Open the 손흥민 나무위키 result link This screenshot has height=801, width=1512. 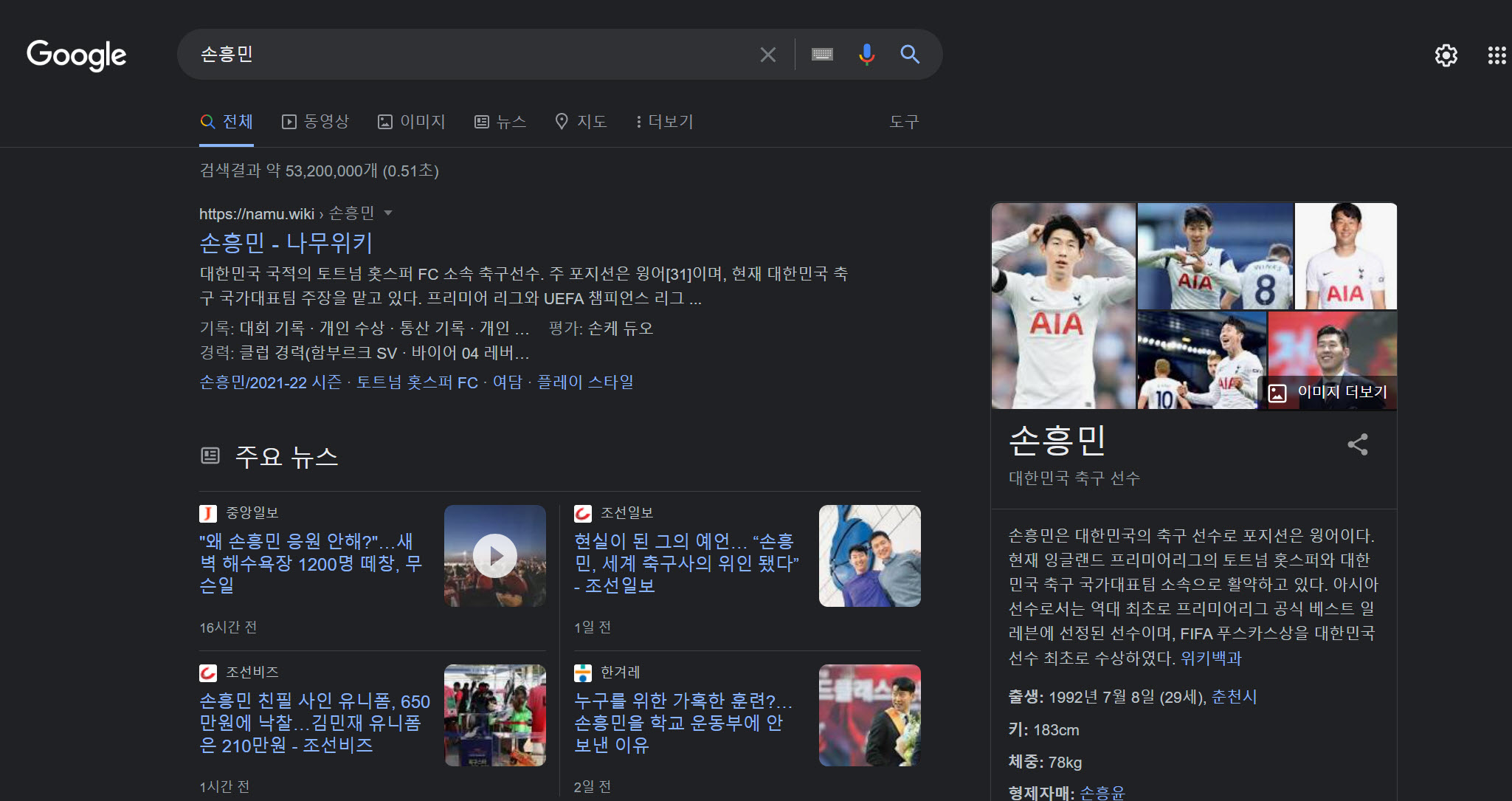[286, 244]
